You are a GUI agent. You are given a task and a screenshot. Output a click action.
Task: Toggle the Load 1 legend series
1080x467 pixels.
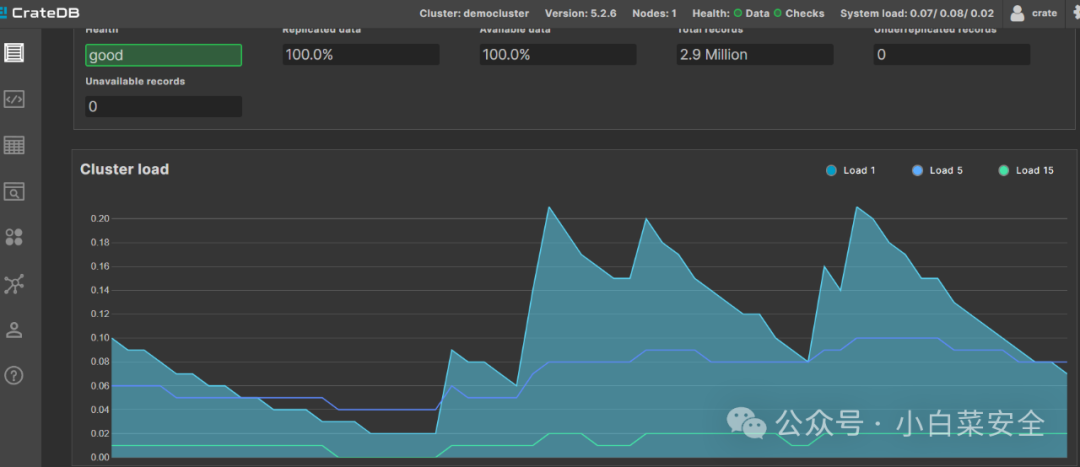coord(851,170)
